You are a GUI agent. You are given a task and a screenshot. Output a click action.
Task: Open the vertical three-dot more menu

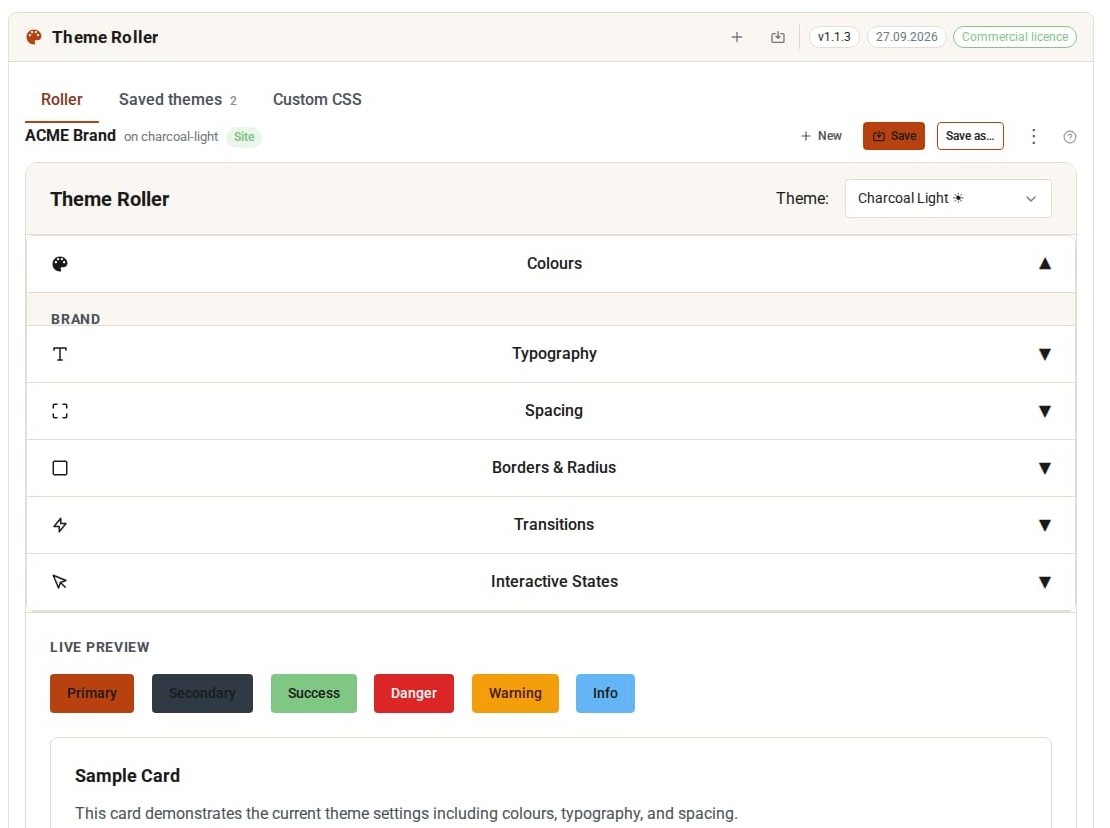click(1033, 136)
